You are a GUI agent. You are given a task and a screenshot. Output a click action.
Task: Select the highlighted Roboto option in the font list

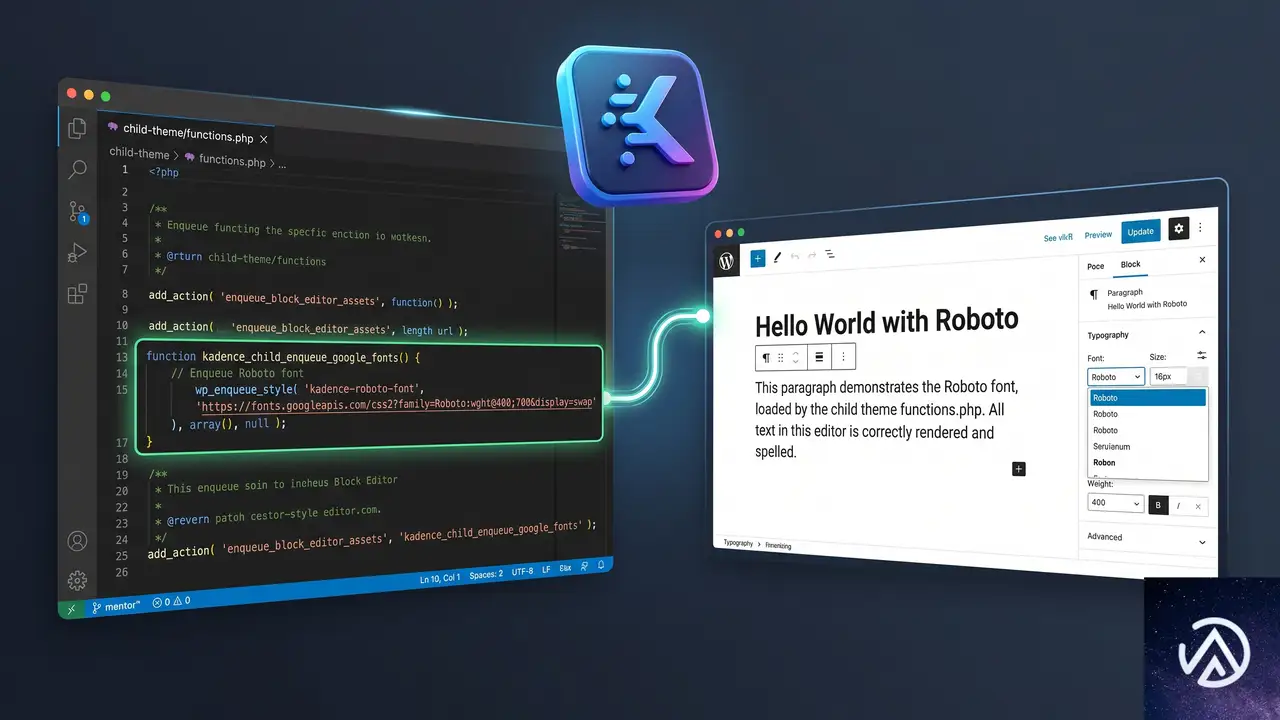[1148, 398]
